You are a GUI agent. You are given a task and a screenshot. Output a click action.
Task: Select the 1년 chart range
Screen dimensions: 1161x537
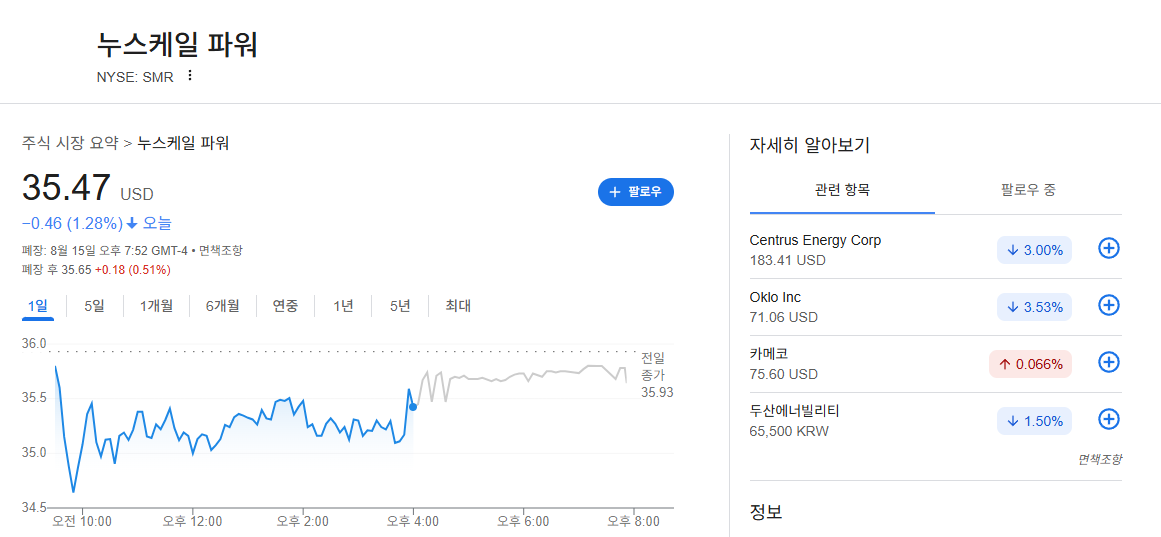tap(343, 305)
